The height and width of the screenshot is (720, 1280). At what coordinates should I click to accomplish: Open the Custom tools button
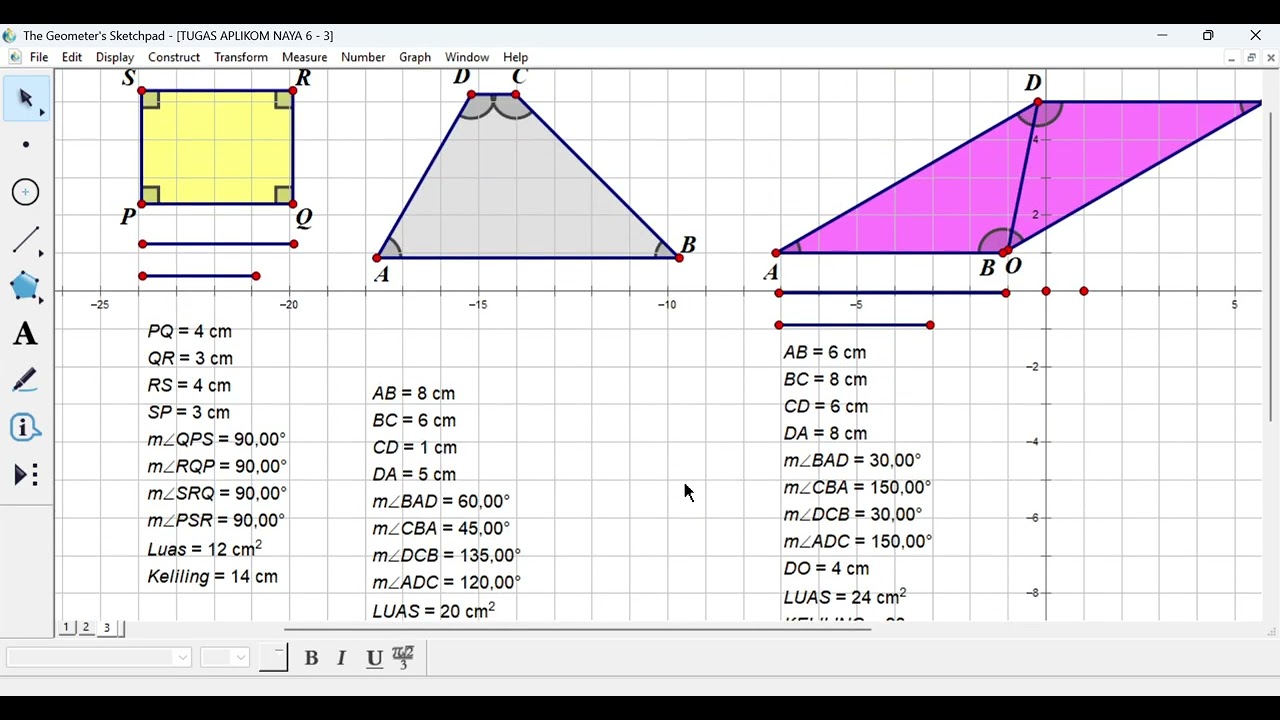pos(26,475)
